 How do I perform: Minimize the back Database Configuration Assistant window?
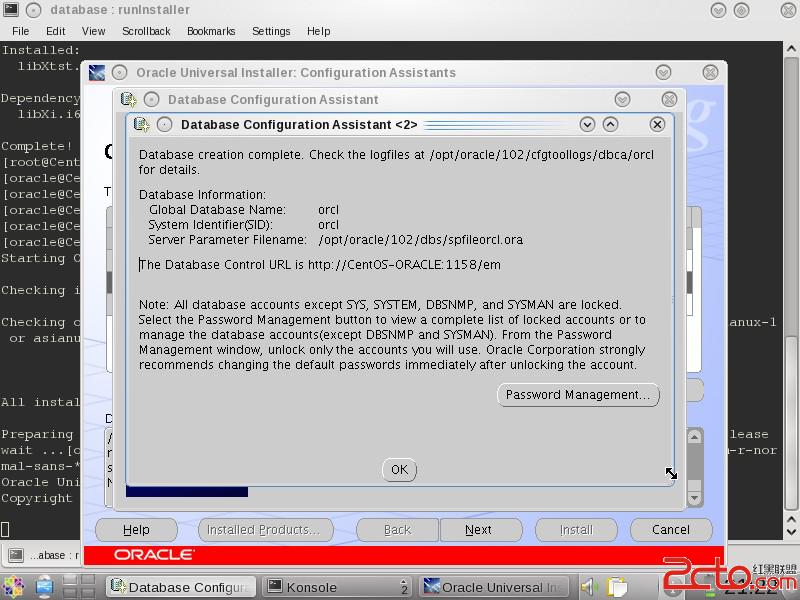click(622, 99)
